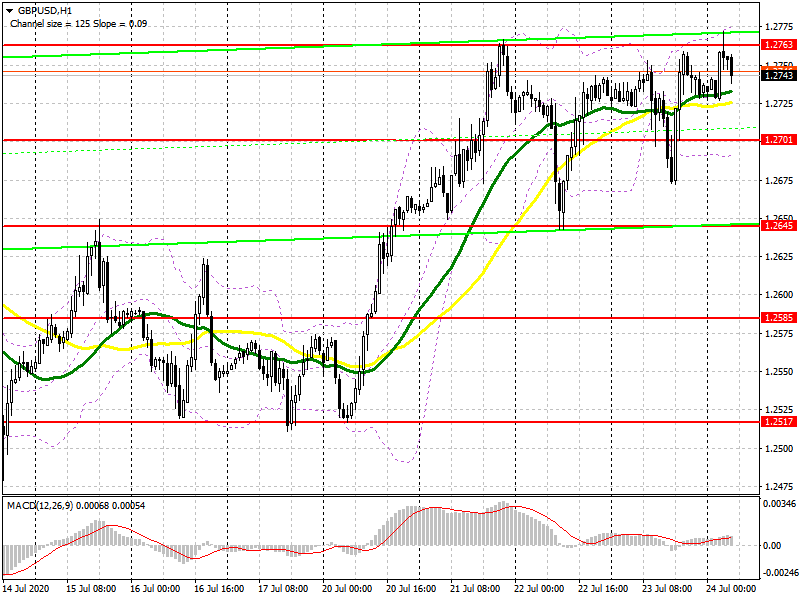Click the '22 Jul 00:00' time axis label
The image size is (800, 600).
coord(539,588)
